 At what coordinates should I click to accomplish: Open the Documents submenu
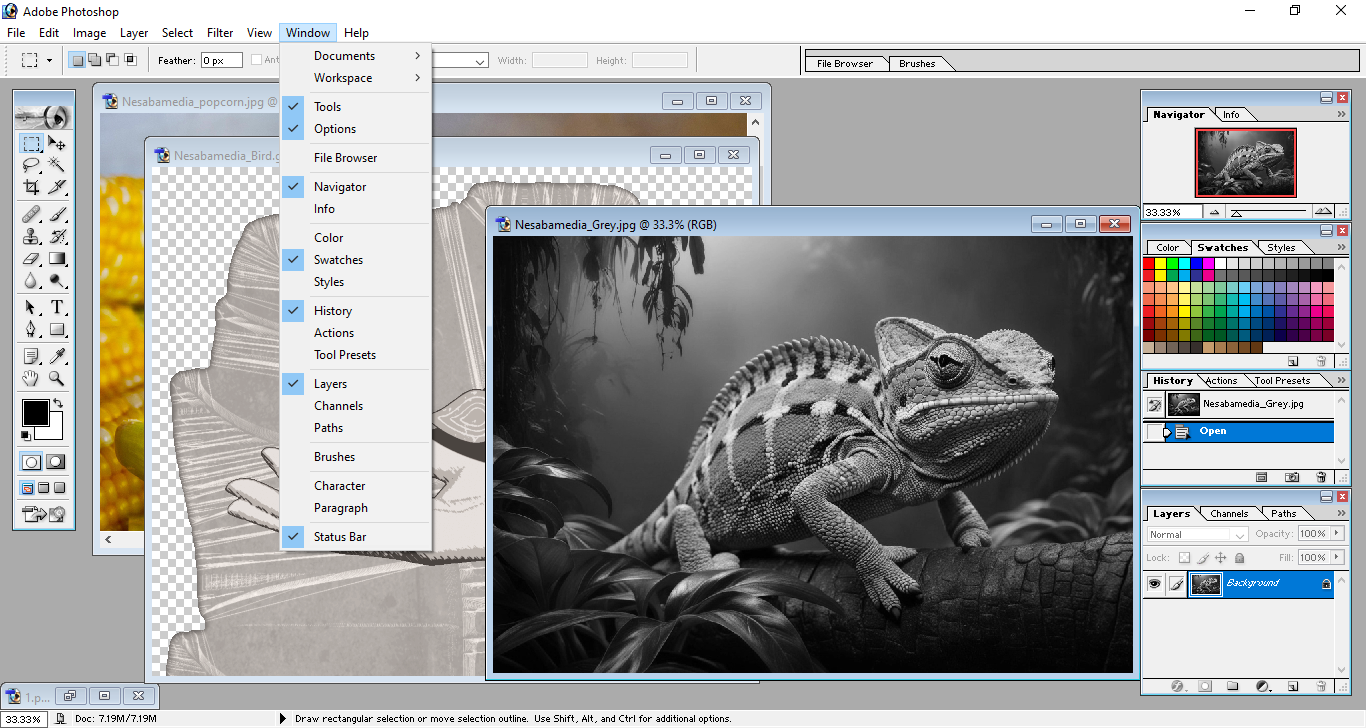[344, 56]
